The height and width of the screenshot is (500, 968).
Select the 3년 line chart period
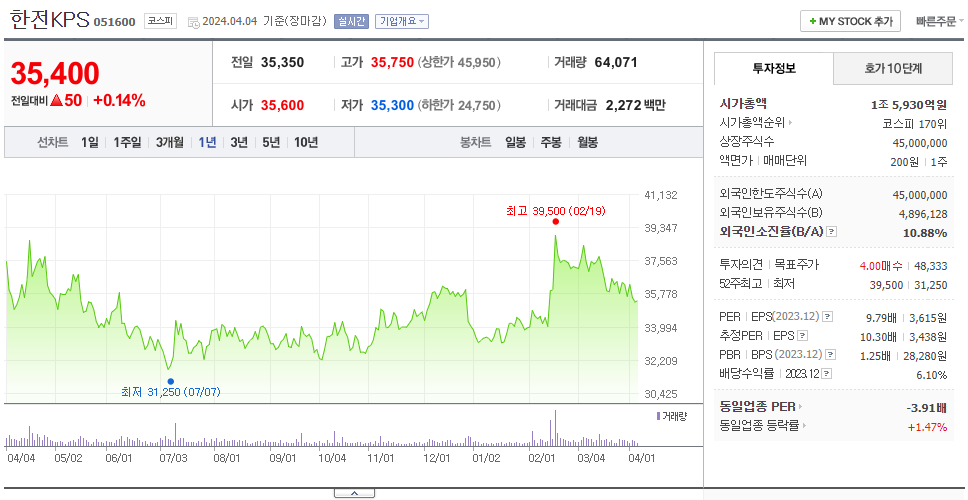tap(239, 143)
